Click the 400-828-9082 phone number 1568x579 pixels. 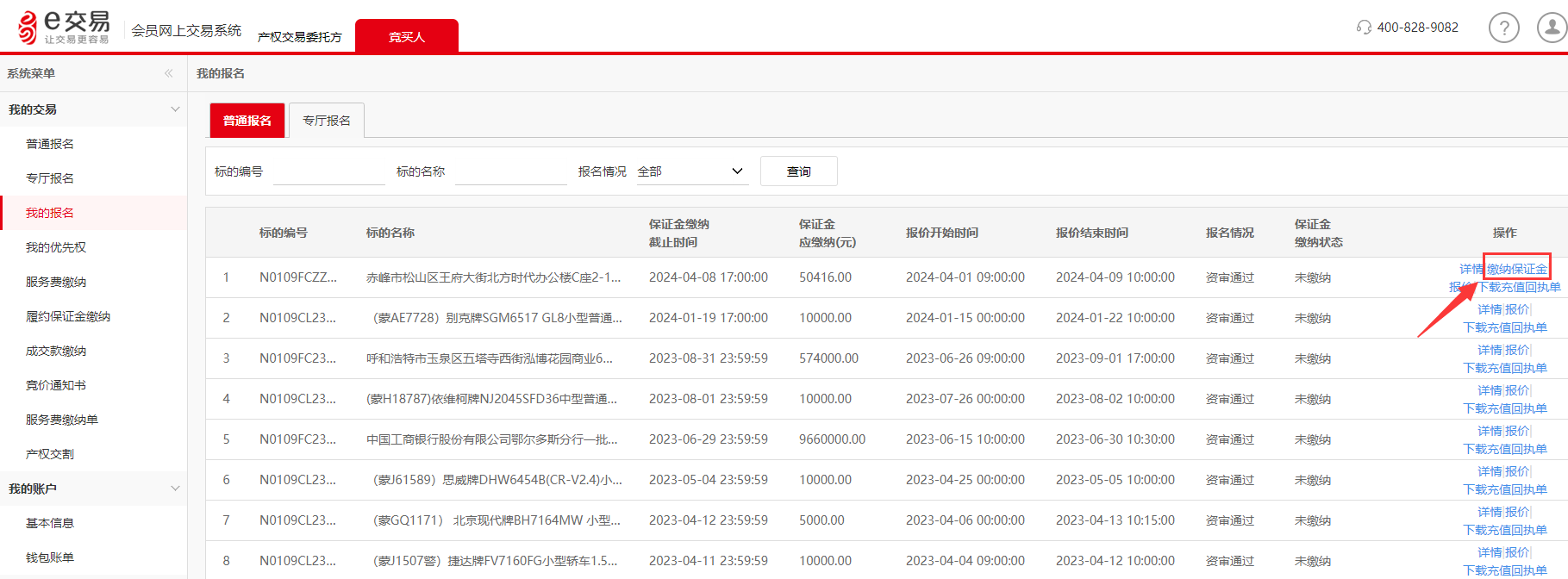(1417, 28)
